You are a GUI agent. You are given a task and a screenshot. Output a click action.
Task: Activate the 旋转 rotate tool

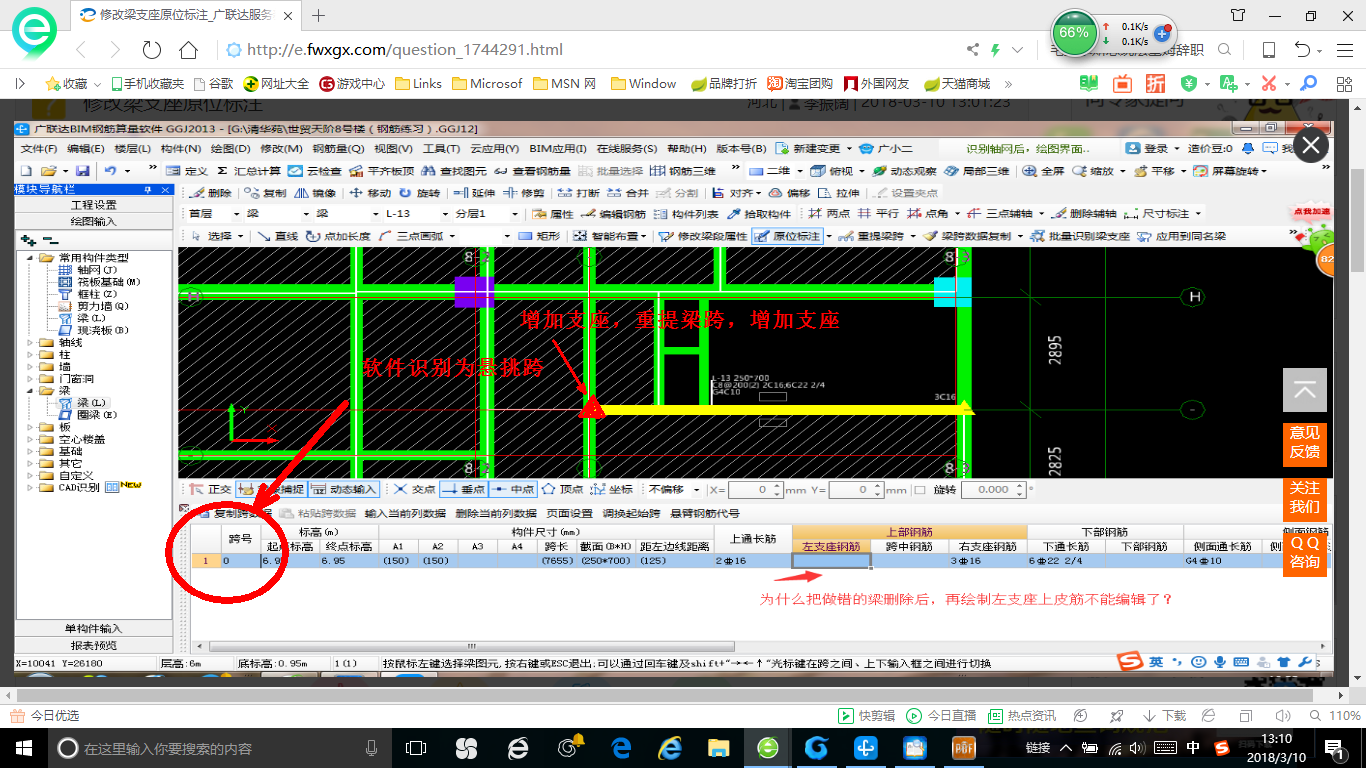pyautogui.click(x=419, y=193)
